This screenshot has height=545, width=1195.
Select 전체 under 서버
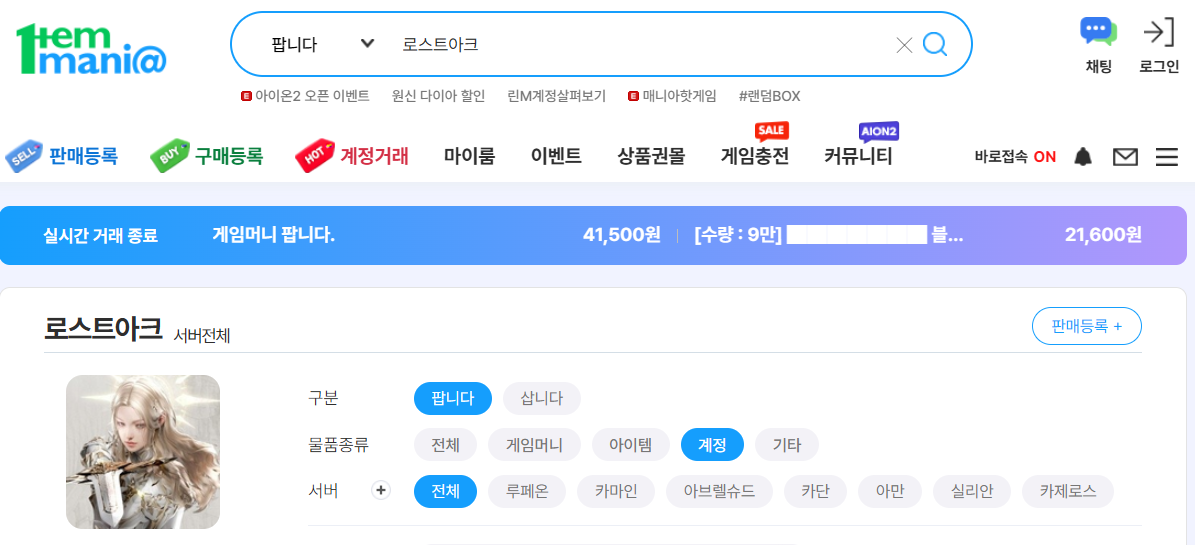point(445,492)
